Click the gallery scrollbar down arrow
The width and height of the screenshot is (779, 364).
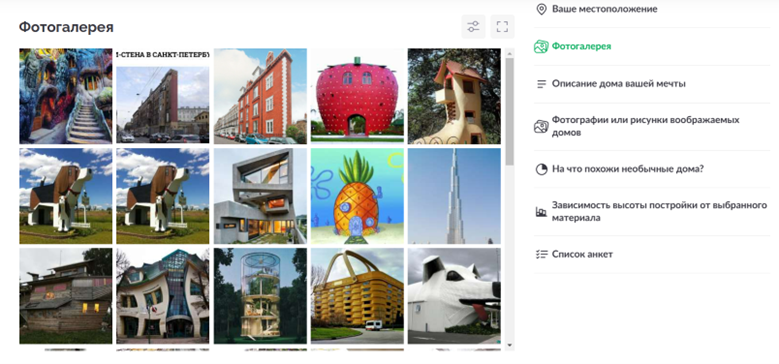click(x=510, y=345)
